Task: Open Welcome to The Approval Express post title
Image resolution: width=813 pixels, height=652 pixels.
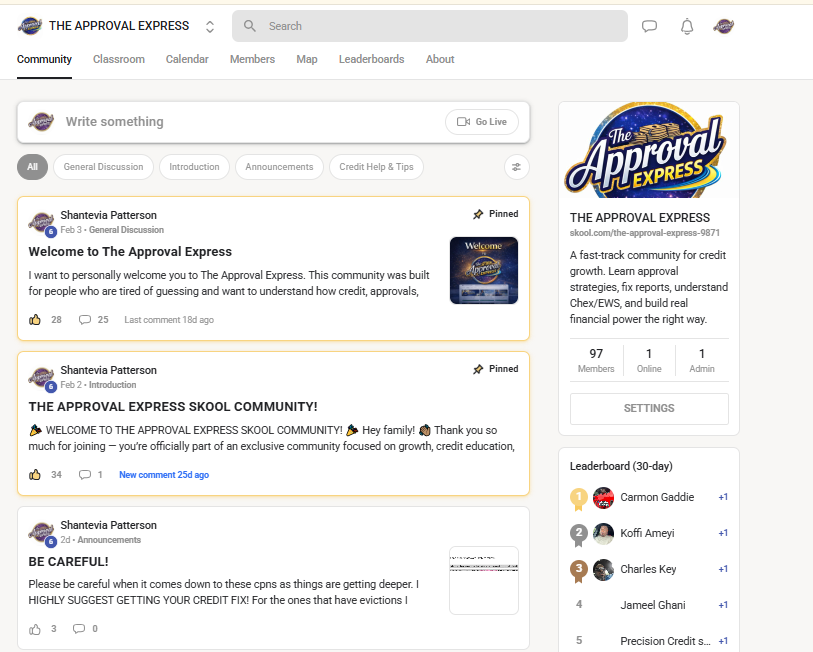Action: click(130, 252)
